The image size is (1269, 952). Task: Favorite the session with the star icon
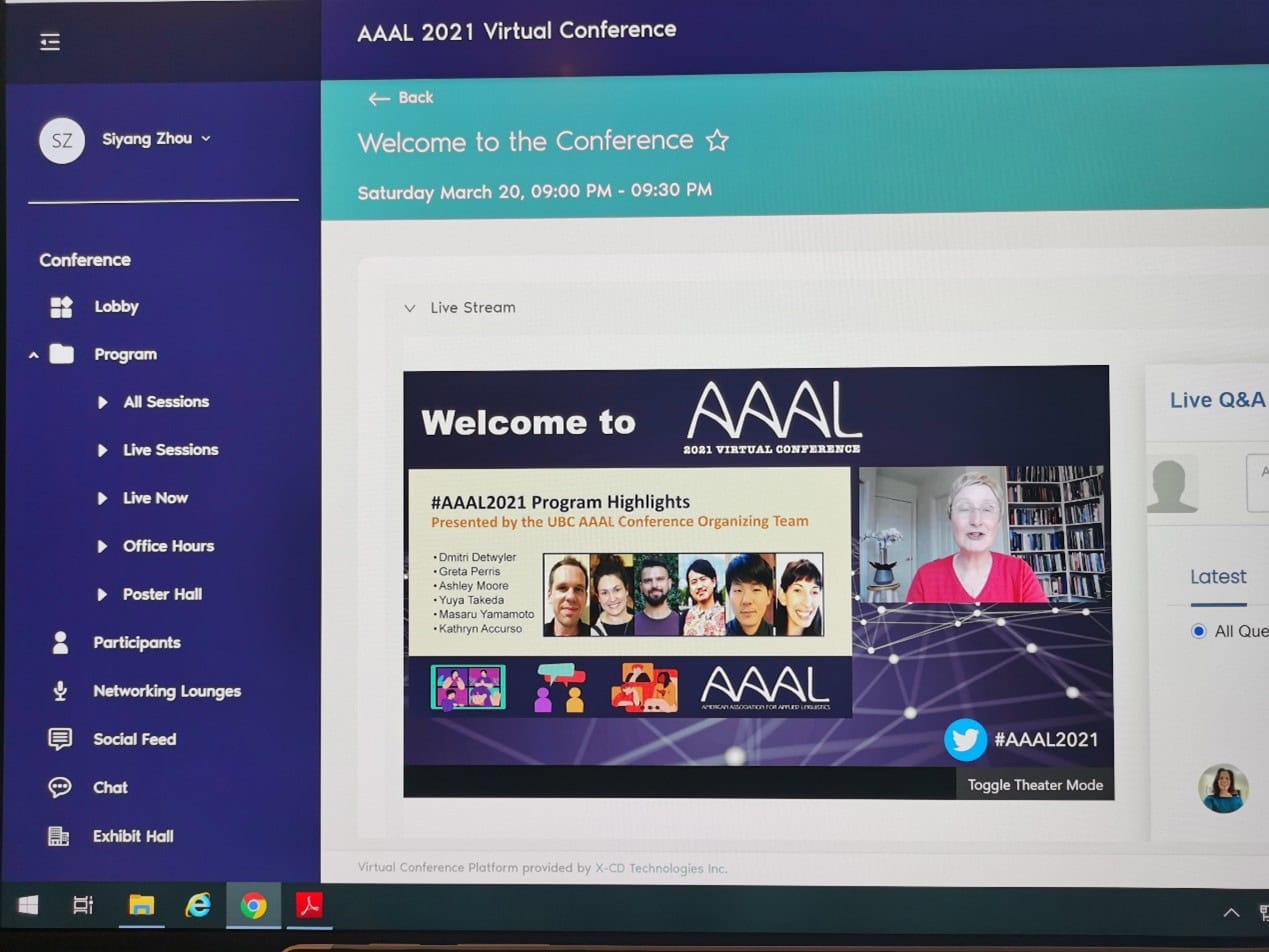[x=717, y=141]
